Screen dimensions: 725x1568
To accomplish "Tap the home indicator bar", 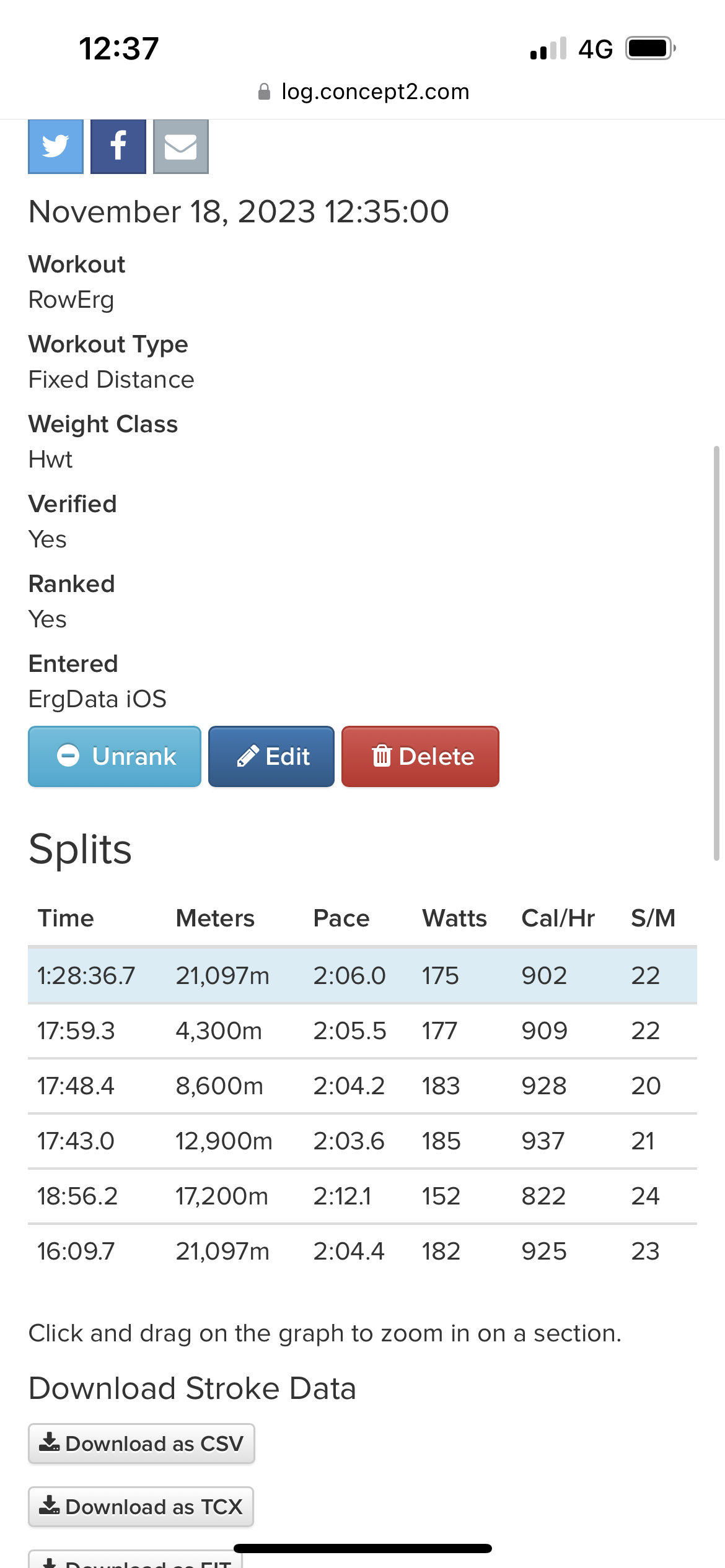I will click(362, 1548).
